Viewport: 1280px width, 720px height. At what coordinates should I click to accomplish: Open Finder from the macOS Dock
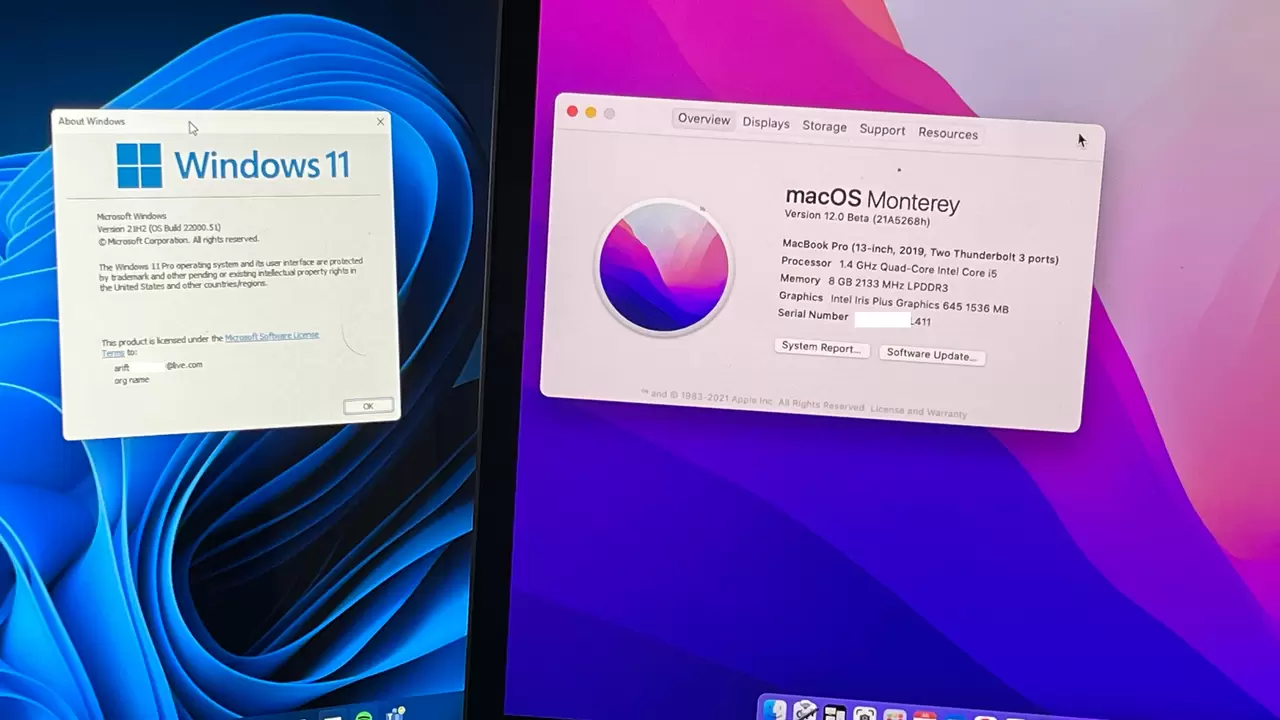pos(775,710)
